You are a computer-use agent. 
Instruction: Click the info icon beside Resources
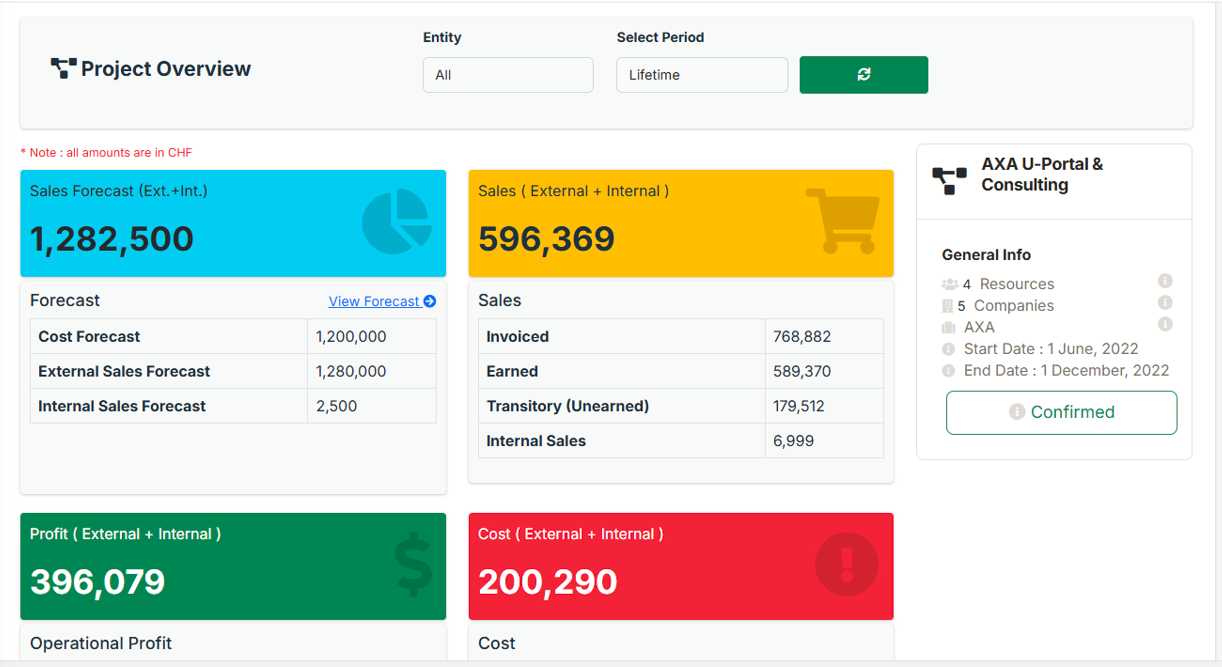1165,281
